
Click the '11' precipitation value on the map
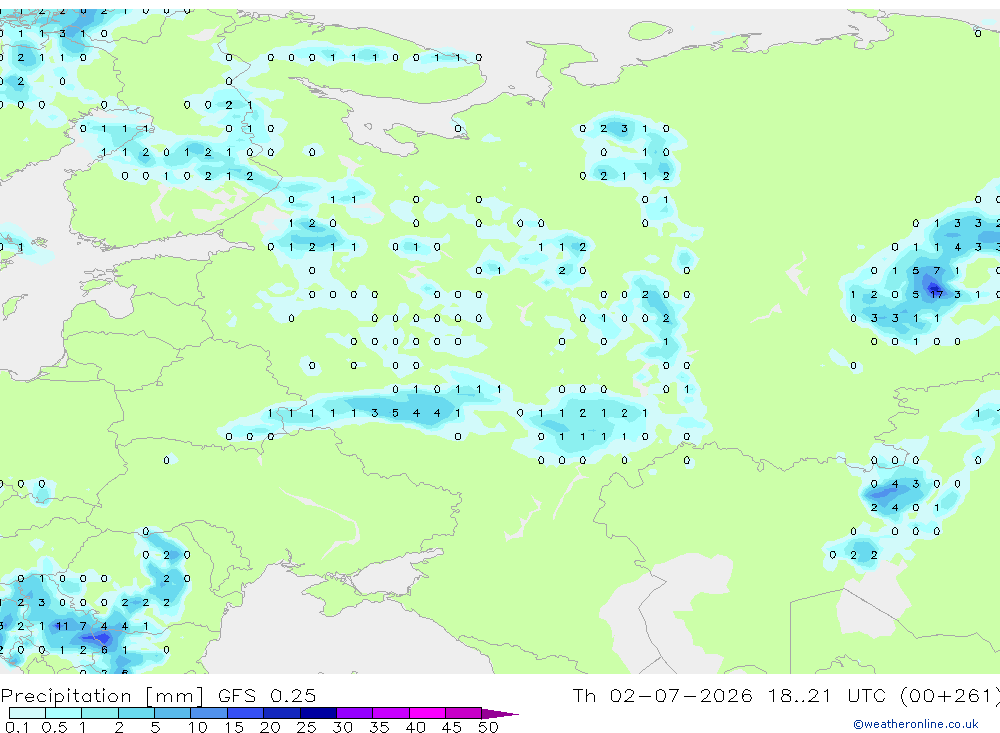62,626
